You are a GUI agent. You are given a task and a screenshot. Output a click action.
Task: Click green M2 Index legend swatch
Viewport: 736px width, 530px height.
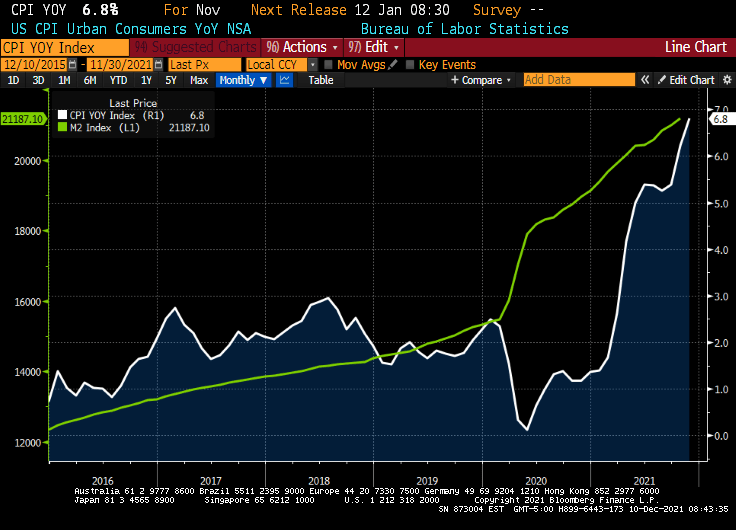tap(62, 127)
